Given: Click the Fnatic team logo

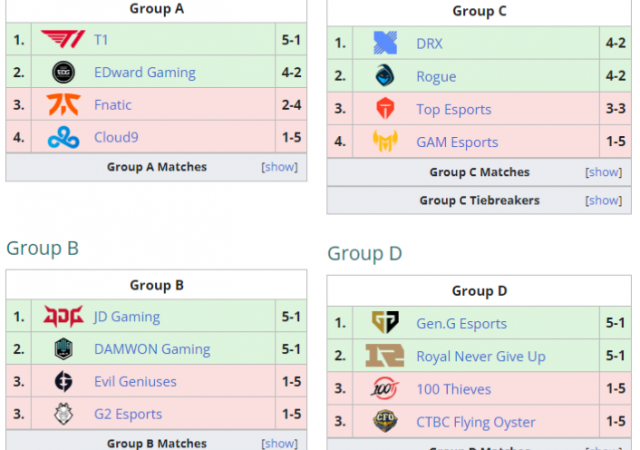Looking at the screenshot, I should pyautogui.click(x=64, y=105).
